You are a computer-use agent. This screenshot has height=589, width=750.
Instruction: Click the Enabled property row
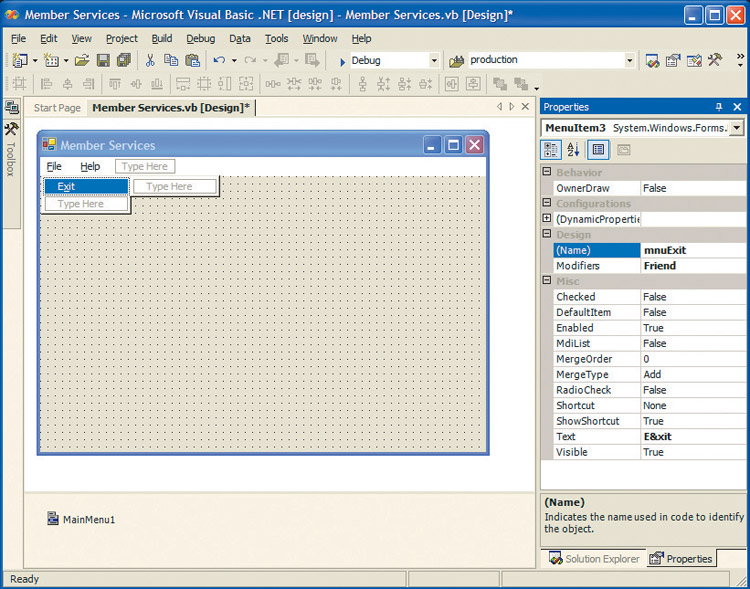coord(650,328)
